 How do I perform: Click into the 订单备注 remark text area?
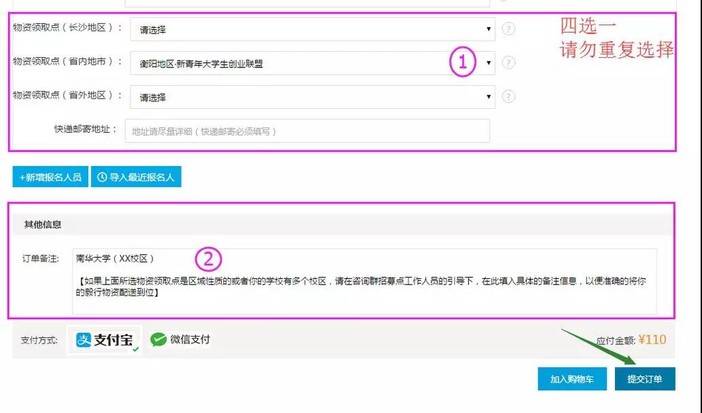(365, 281)
